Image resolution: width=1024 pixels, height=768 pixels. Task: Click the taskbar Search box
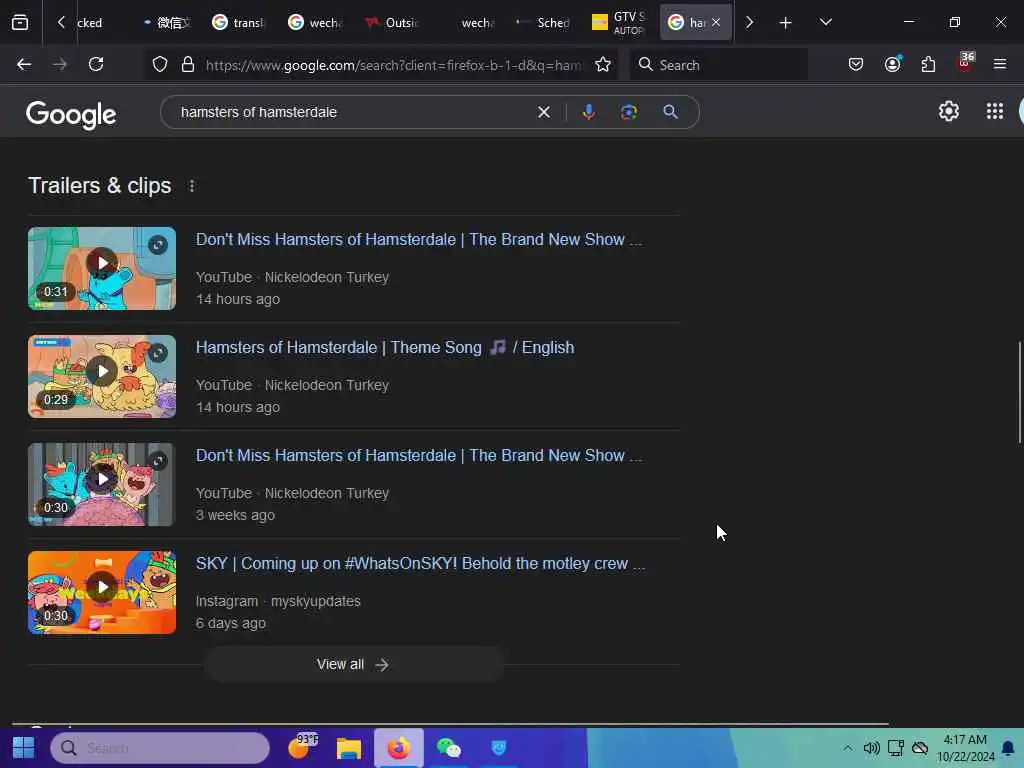coord(160,748)
